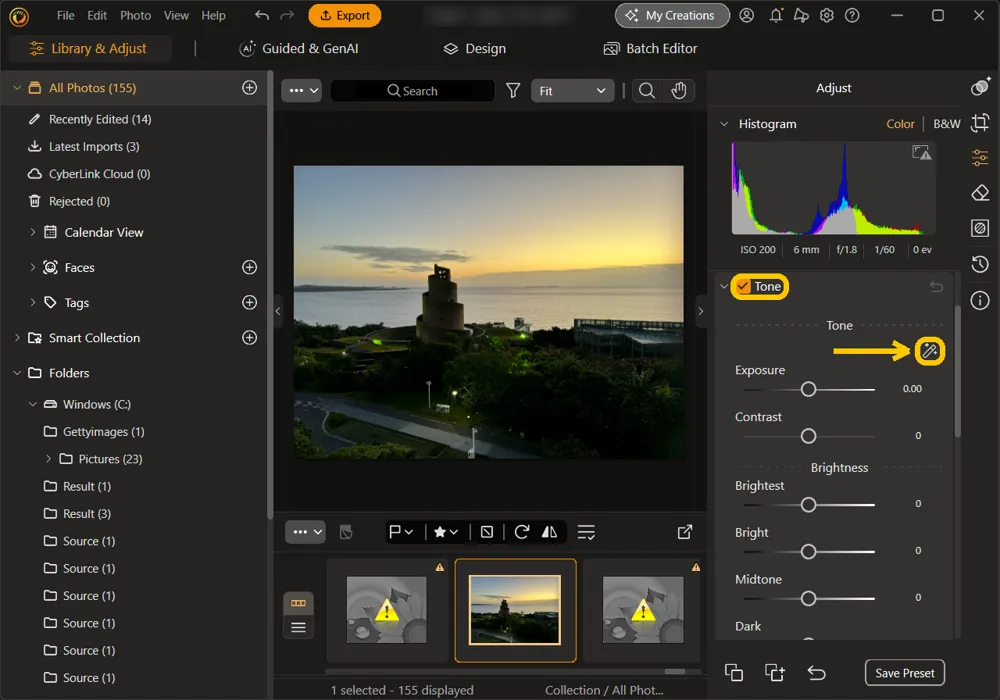
Task: Open the help question mark icon
Action: pyautogui.click(x=852, y=15)
